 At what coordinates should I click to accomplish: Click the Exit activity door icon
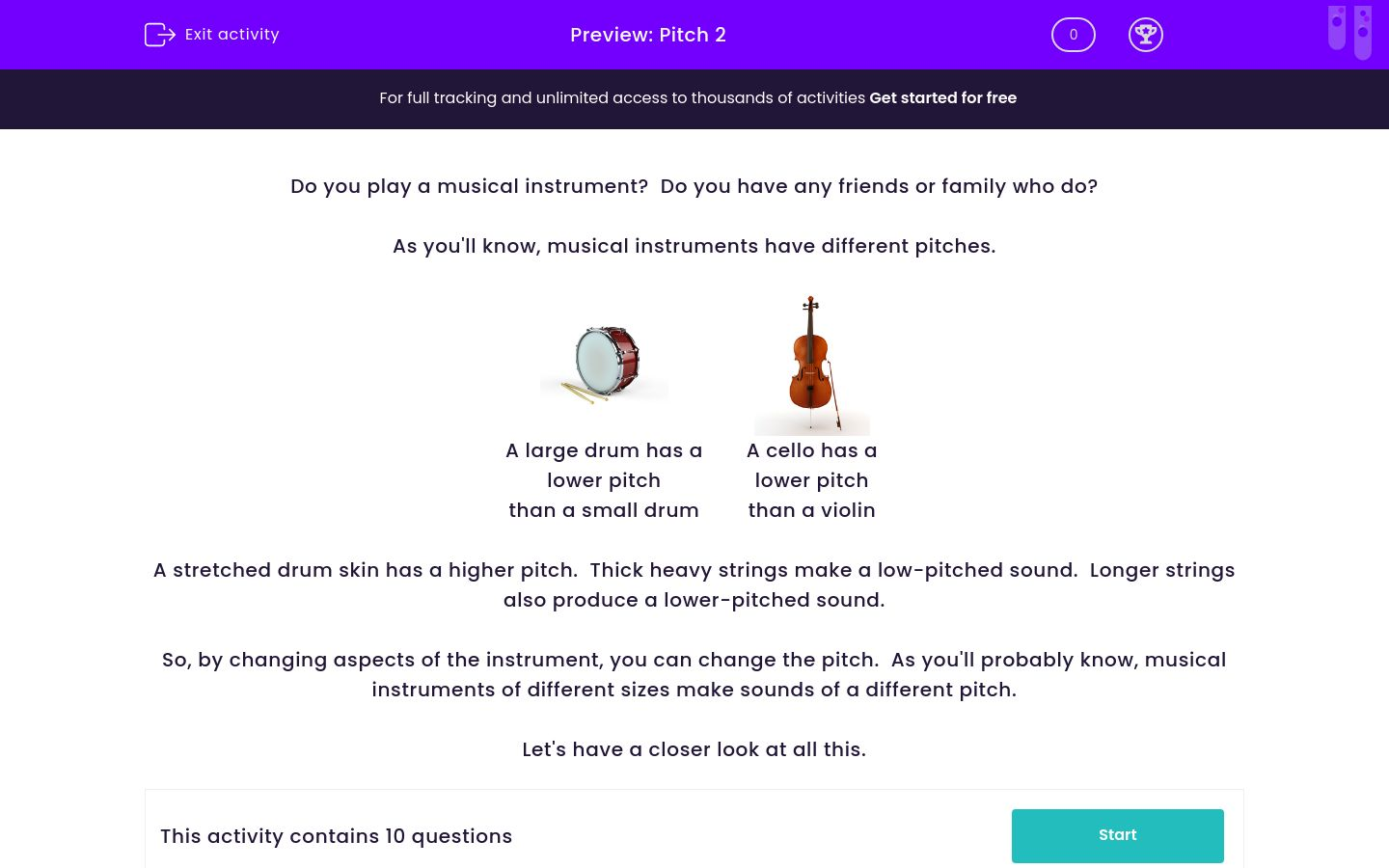click(x=160, y=34)
